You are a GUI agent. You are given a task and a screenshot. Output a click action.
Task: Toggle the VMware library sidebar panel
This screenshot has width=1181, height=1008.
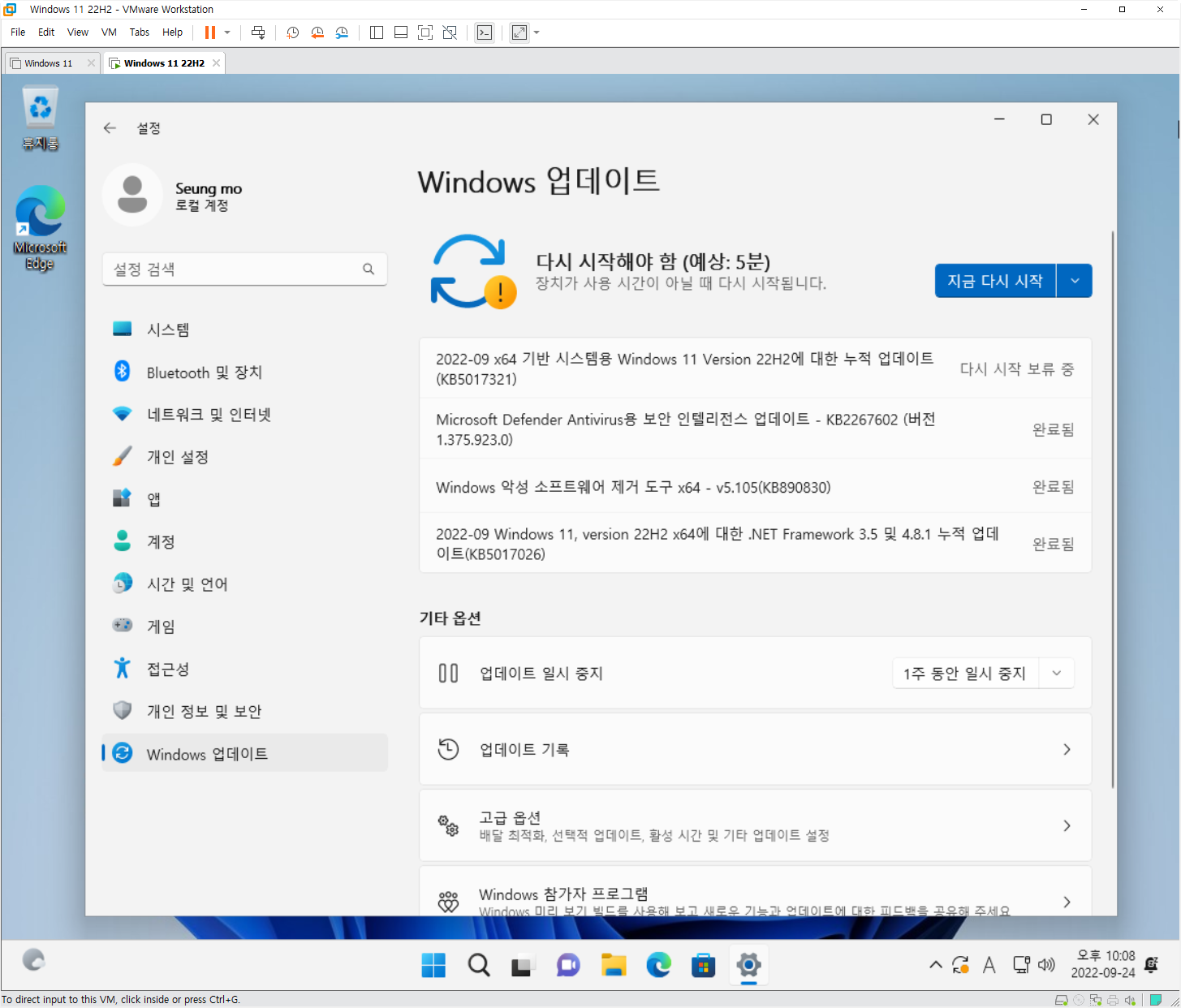(x=377, y=32)
